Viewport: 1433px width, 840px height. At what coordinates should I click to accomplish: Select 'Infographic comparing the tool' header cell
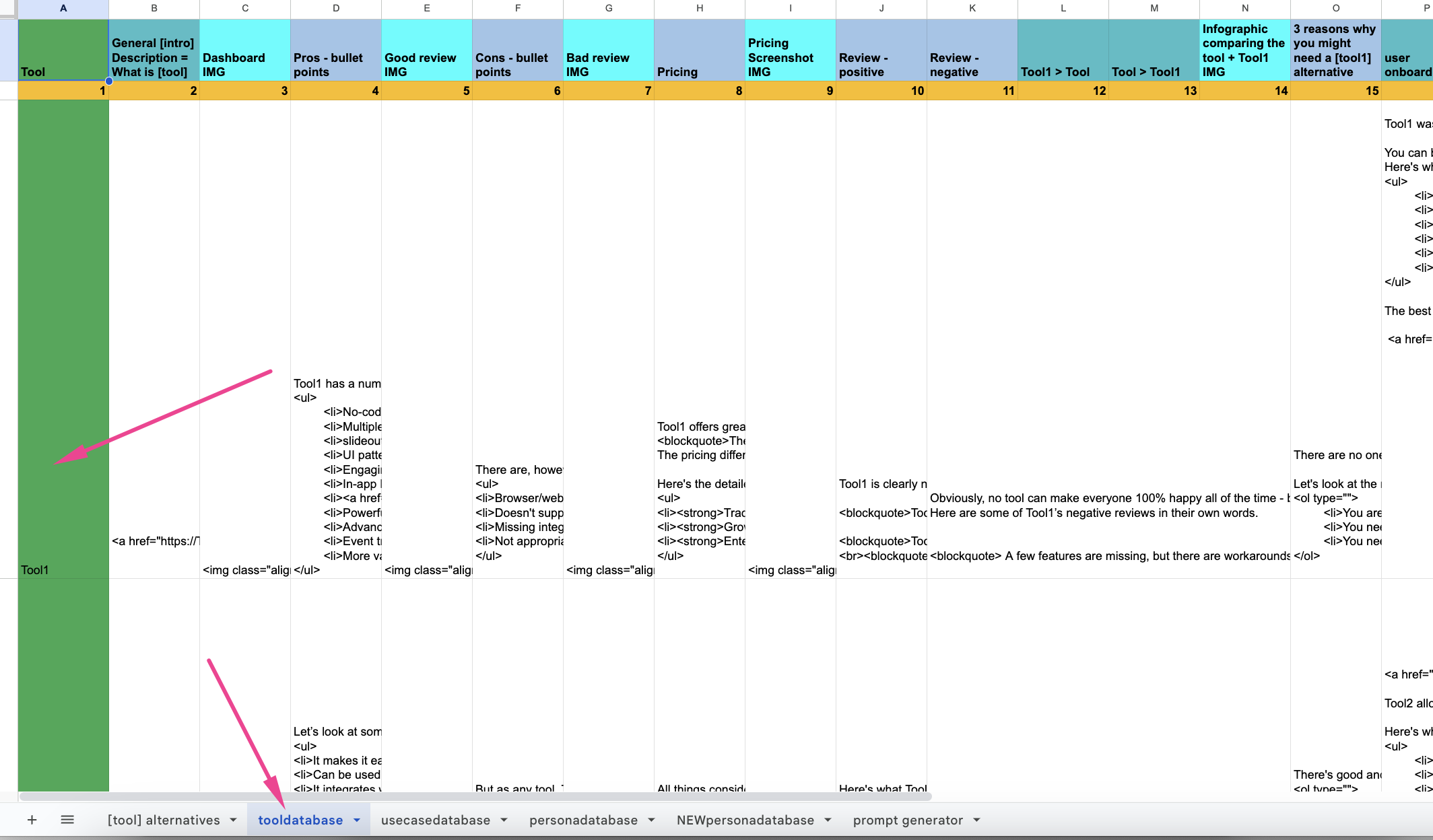1245,50
